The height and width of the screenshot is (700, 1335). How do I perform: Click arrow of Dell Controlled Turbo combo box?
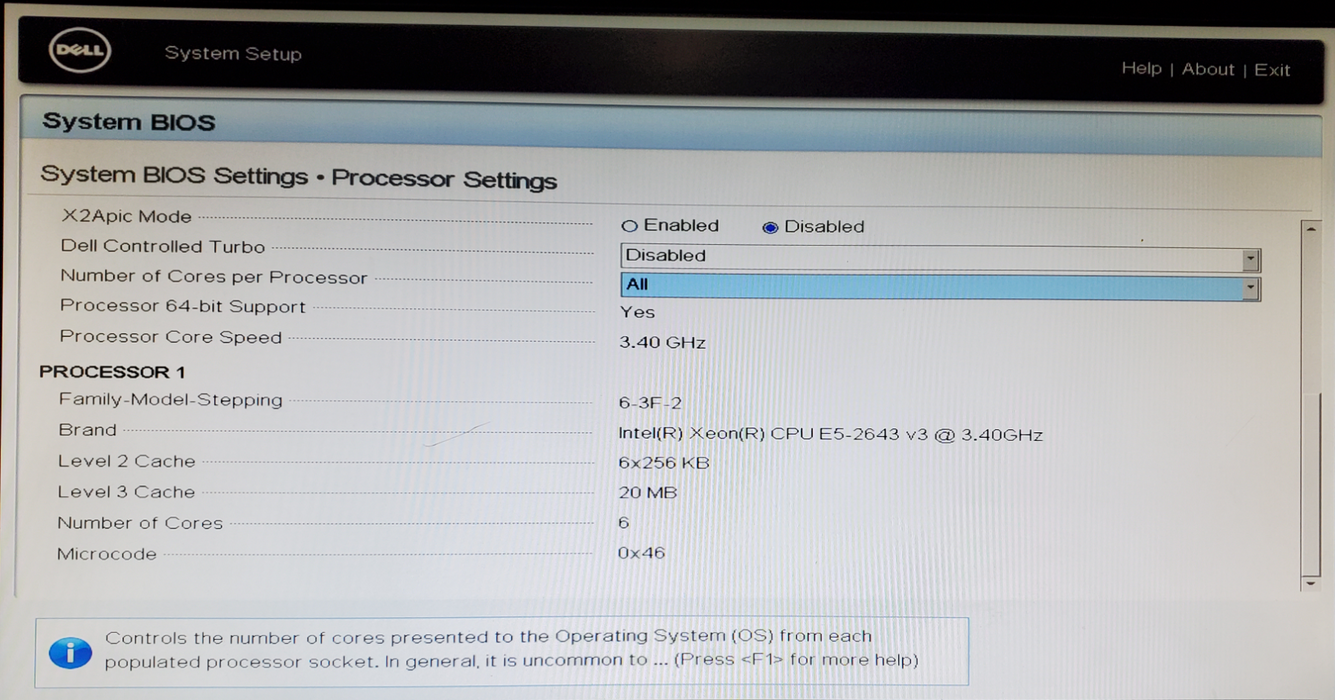[1250, 260]
